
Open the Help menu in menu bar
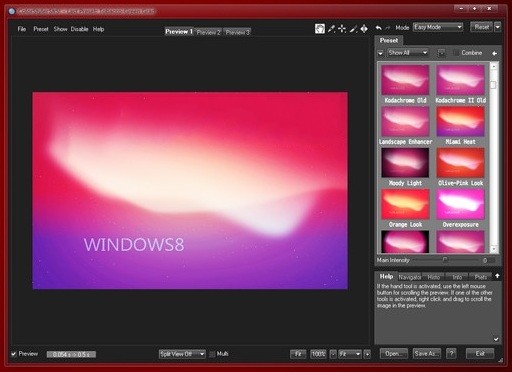[x=98, y=29]
